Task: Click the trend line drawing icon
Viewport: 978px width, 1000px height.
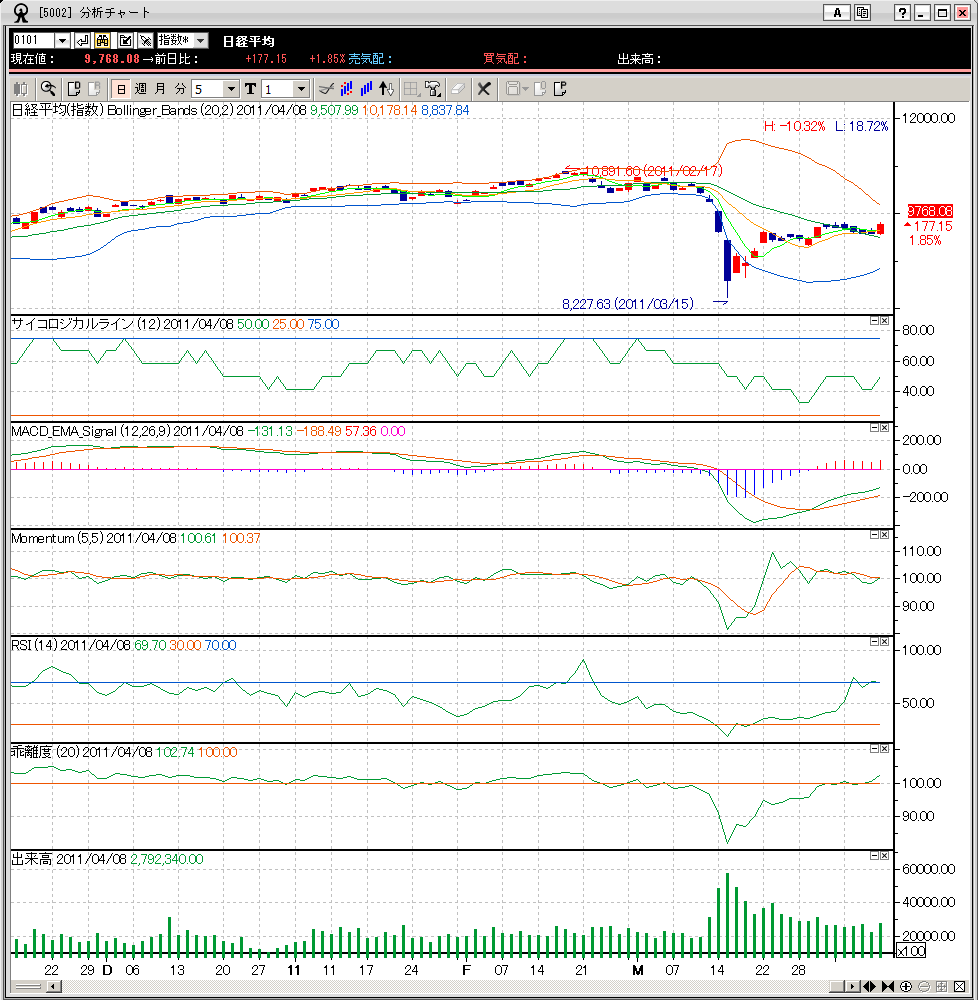Action: point(325,88)
